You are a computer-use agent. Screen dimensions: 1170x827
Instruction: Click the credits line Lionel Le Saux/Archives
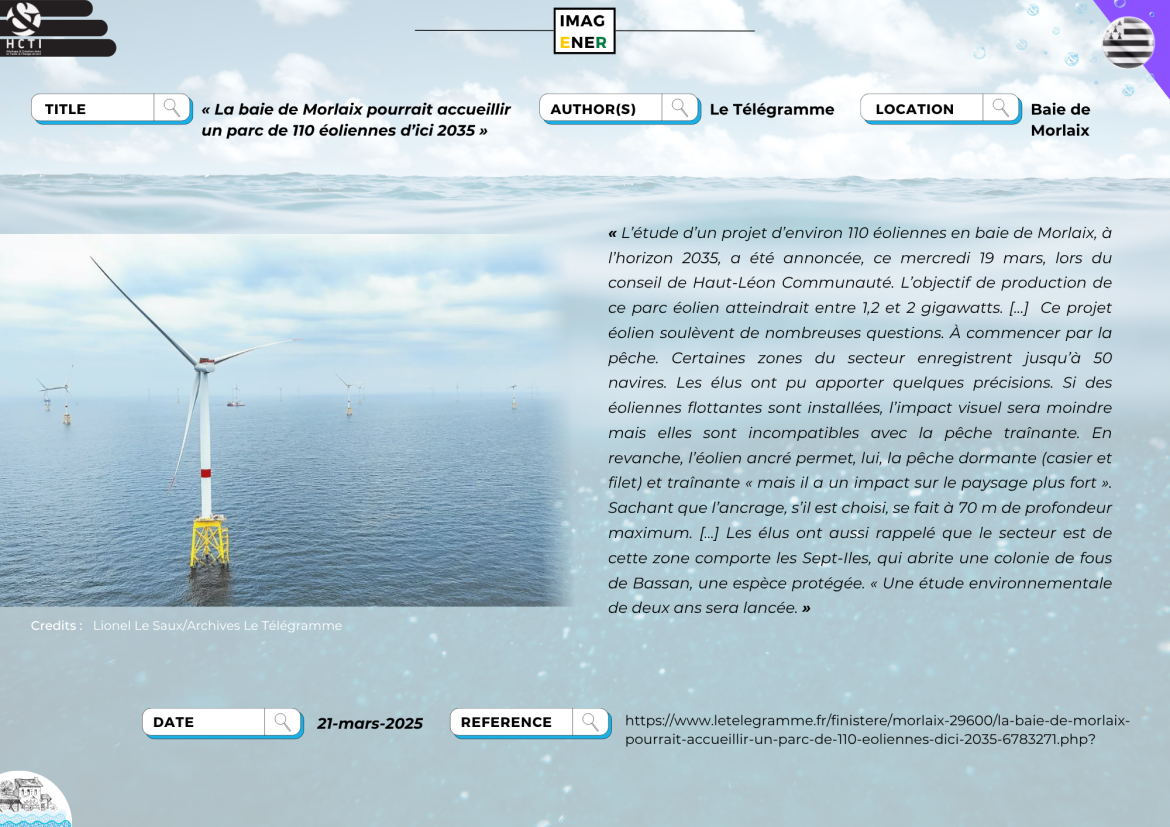(217, 625)
